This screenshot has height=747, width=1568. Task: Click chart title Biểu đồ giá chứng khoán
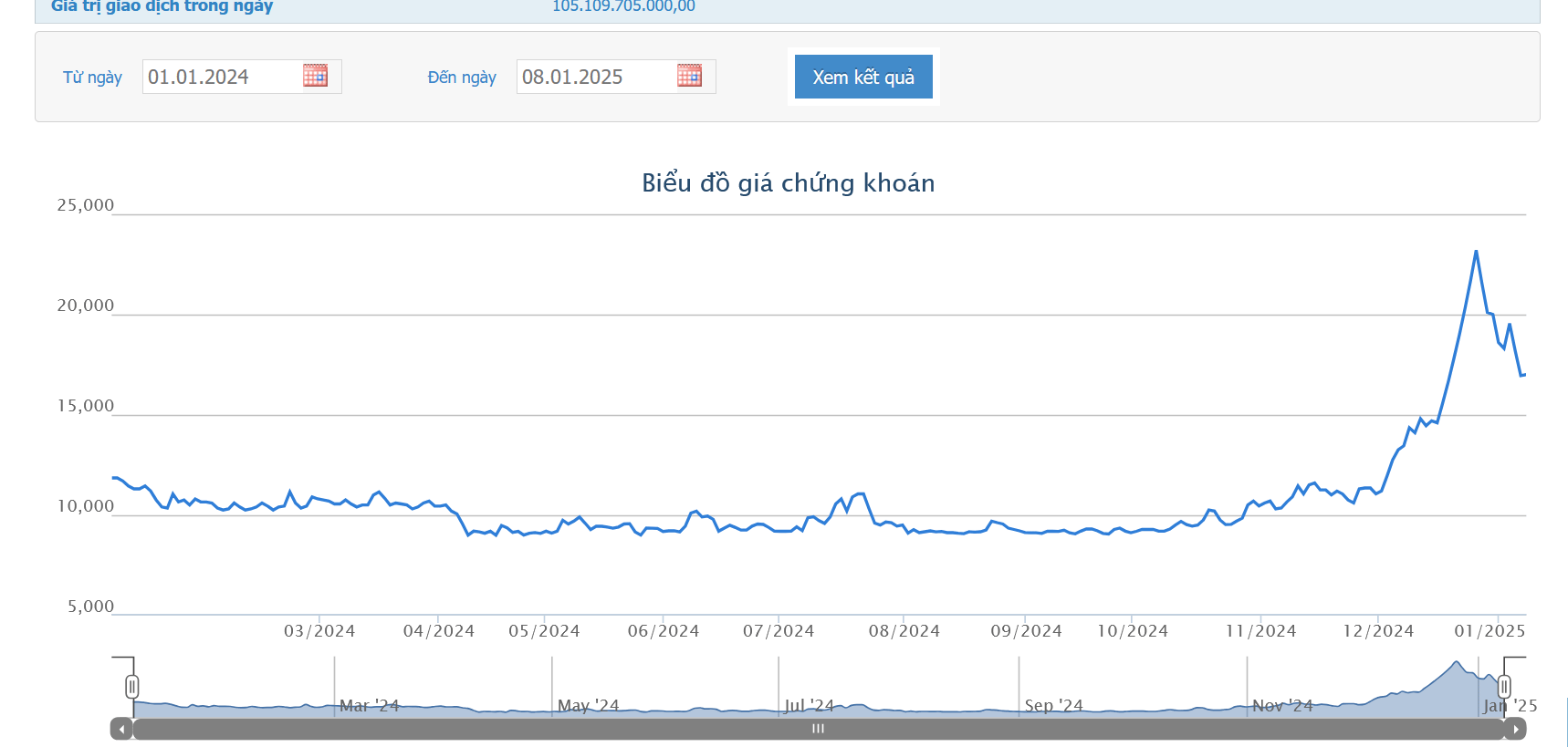pos(789,183)
